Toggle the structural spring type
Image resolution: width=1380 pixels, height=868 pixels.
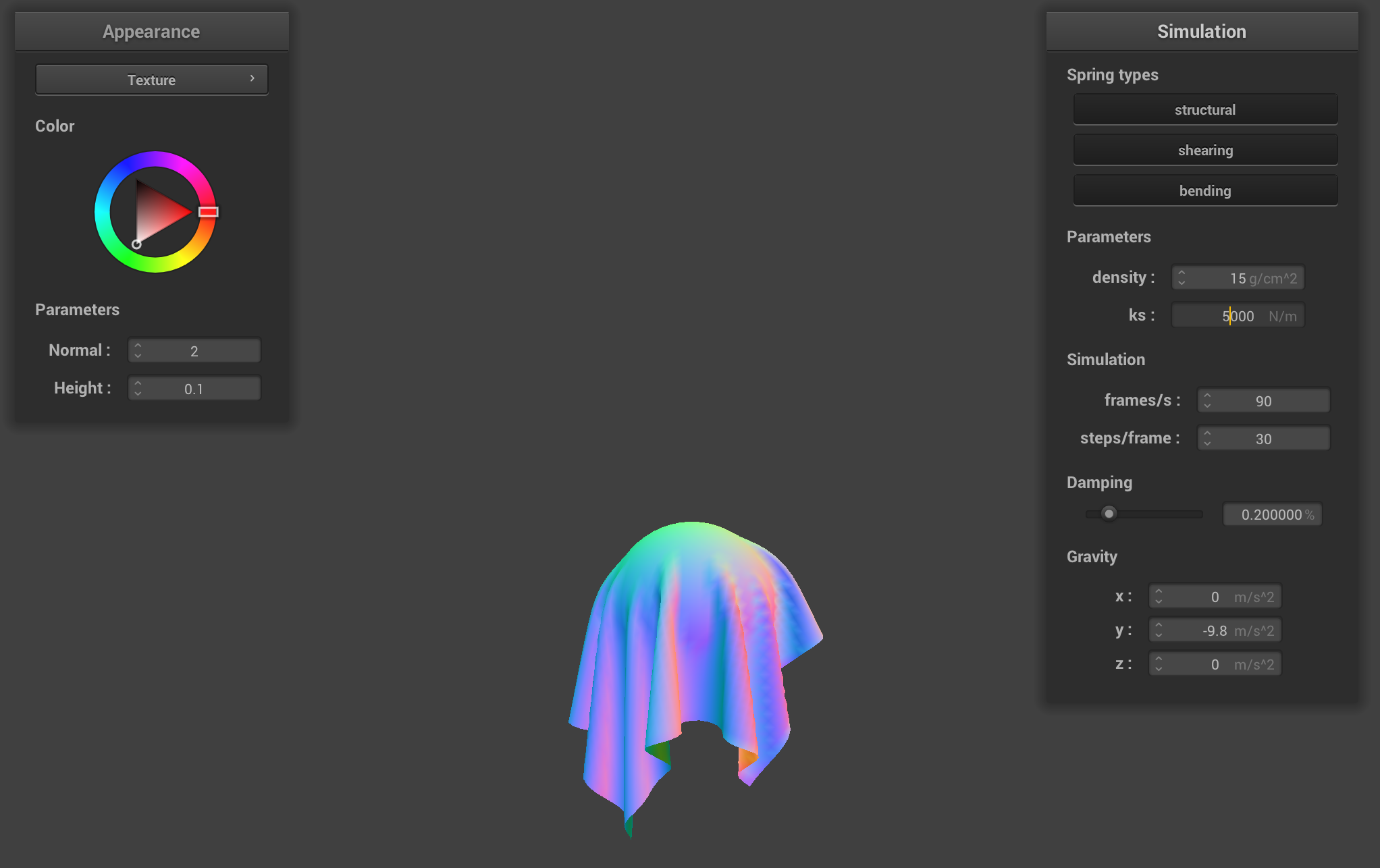pos(1205,109)
